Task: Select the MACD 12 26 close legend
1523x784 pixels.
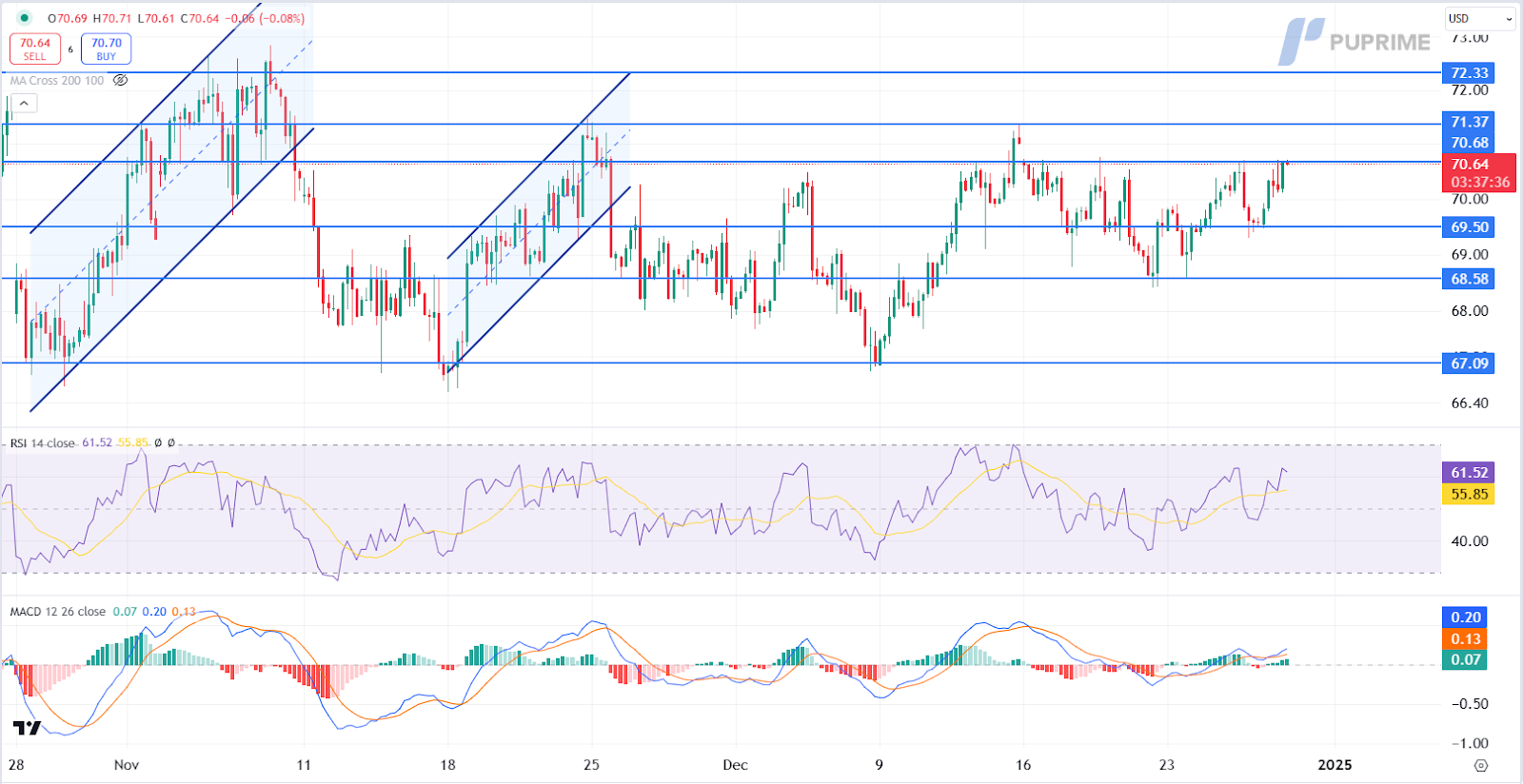Action: (x=57, y=612)
